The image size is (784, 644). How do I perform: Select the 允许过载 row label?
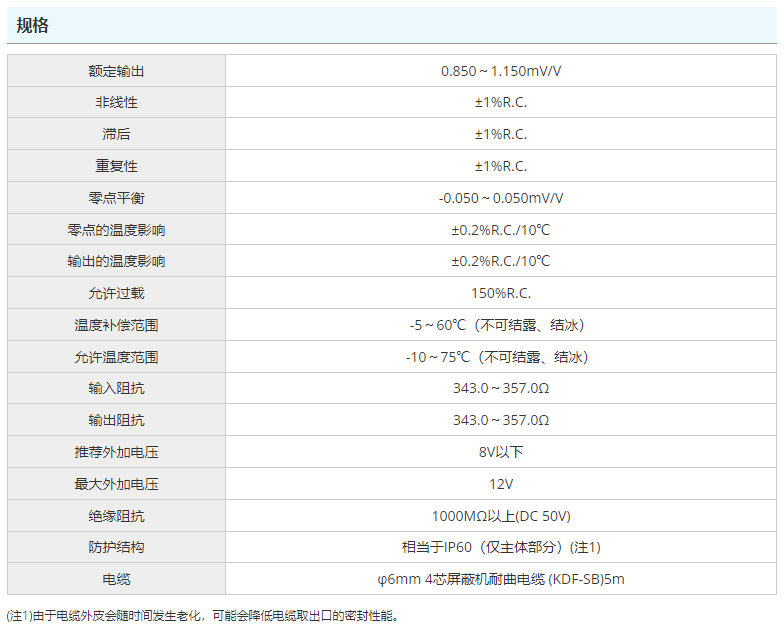pos(116,293)
